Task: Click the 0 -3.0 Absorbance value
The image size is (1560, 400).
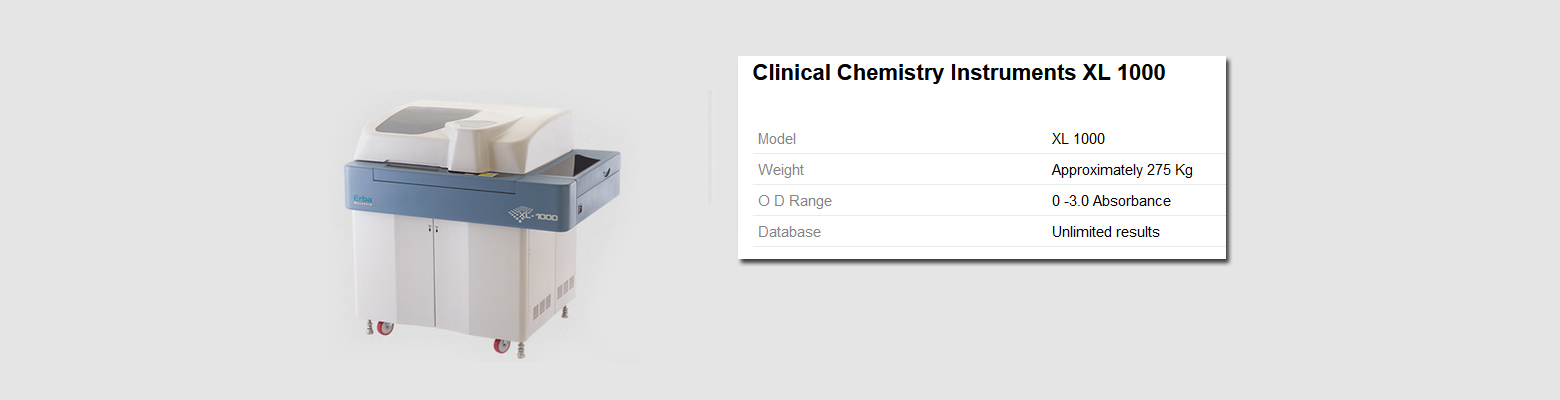Action: tap(1111, 201)
